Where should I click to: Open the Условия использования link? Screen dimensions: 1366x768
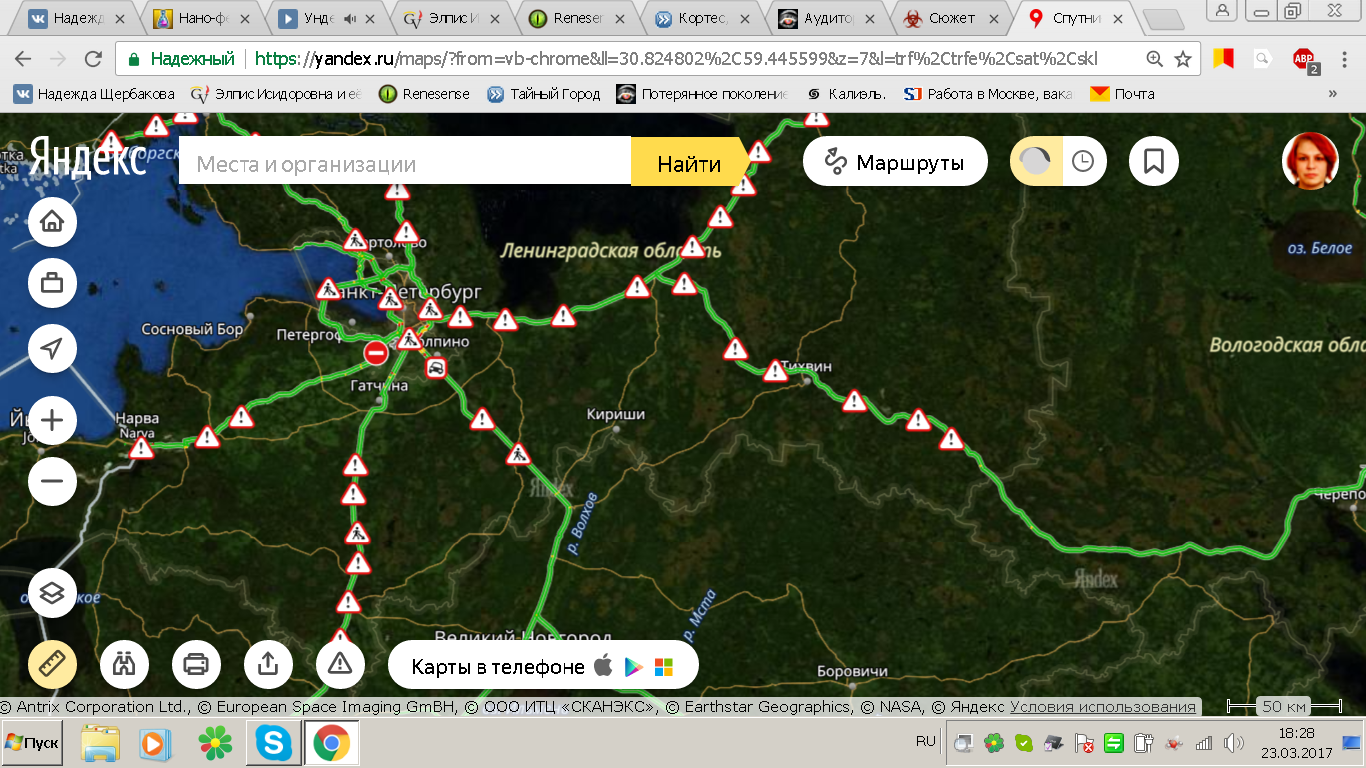click(1103, 707)
